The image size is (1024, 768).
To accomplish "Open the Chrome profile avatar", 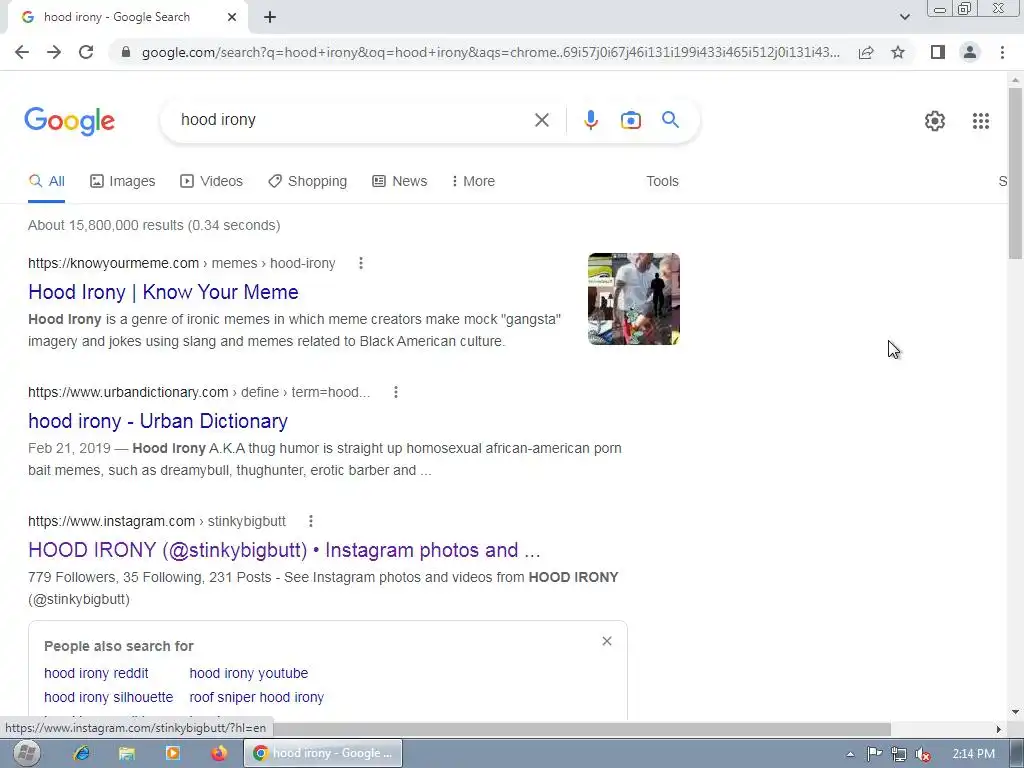I will (x=970, y=52).
